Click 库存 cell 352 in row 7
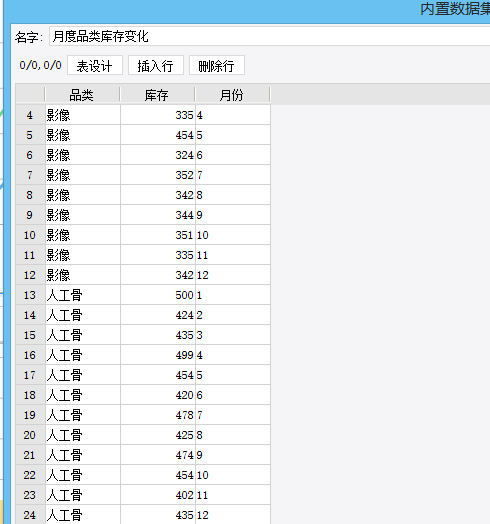This screenshot has width=490, height=524. click(x=158, y=175)
